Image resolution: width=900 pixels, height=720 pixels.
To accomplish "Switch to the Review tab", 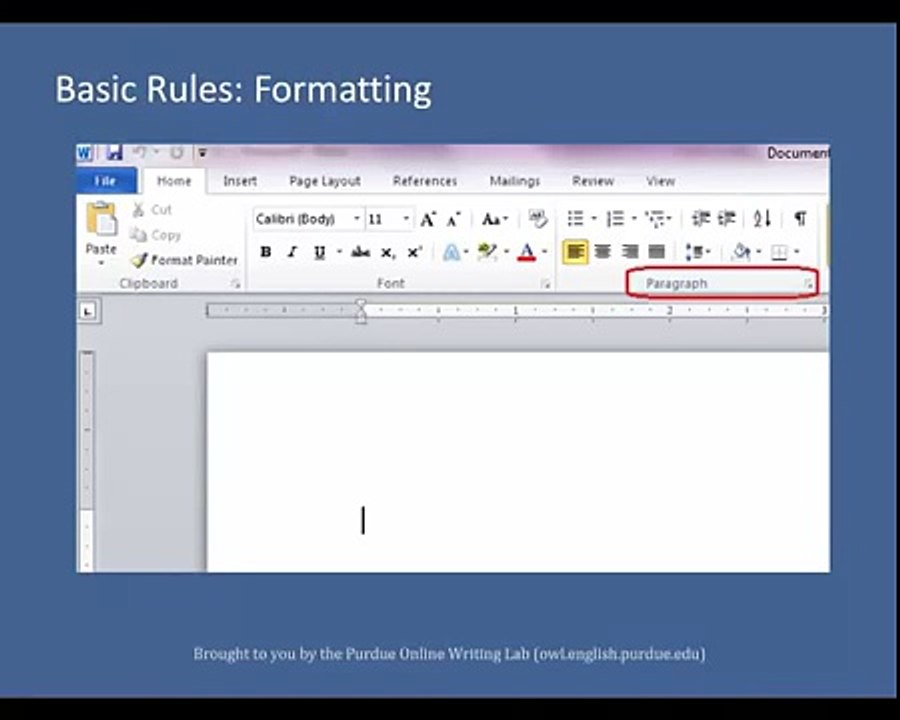I will click(x=593, y=181).
